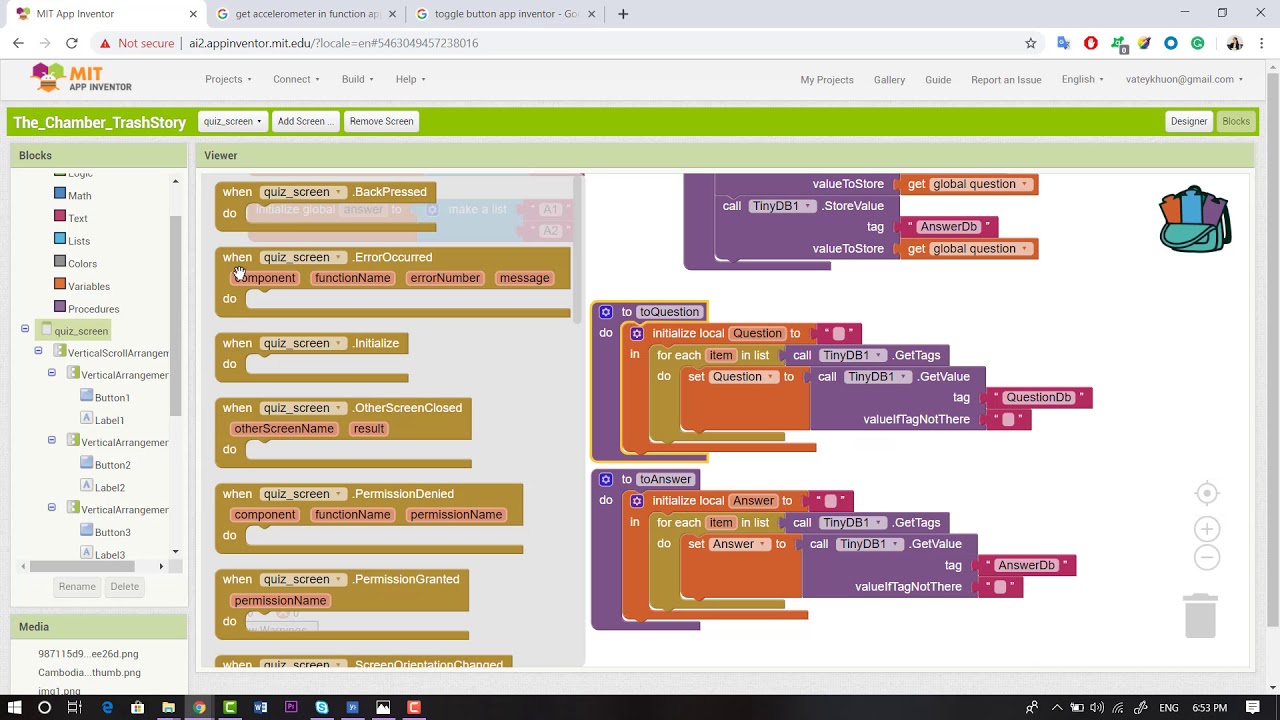
Task: Click the MIT App Inventor logo
Action: coord(81,78)
